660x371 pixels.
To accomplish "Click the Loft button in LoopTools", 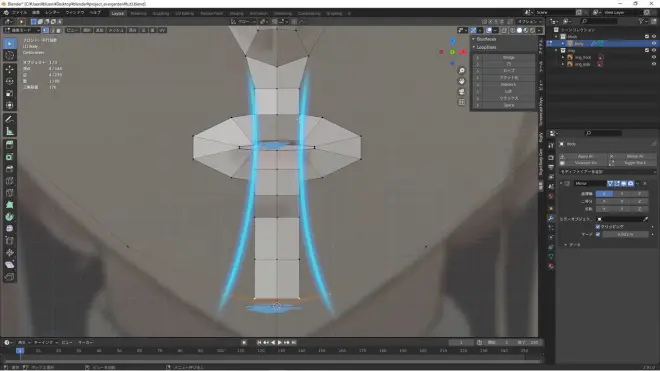I will [x=508, y=91].
